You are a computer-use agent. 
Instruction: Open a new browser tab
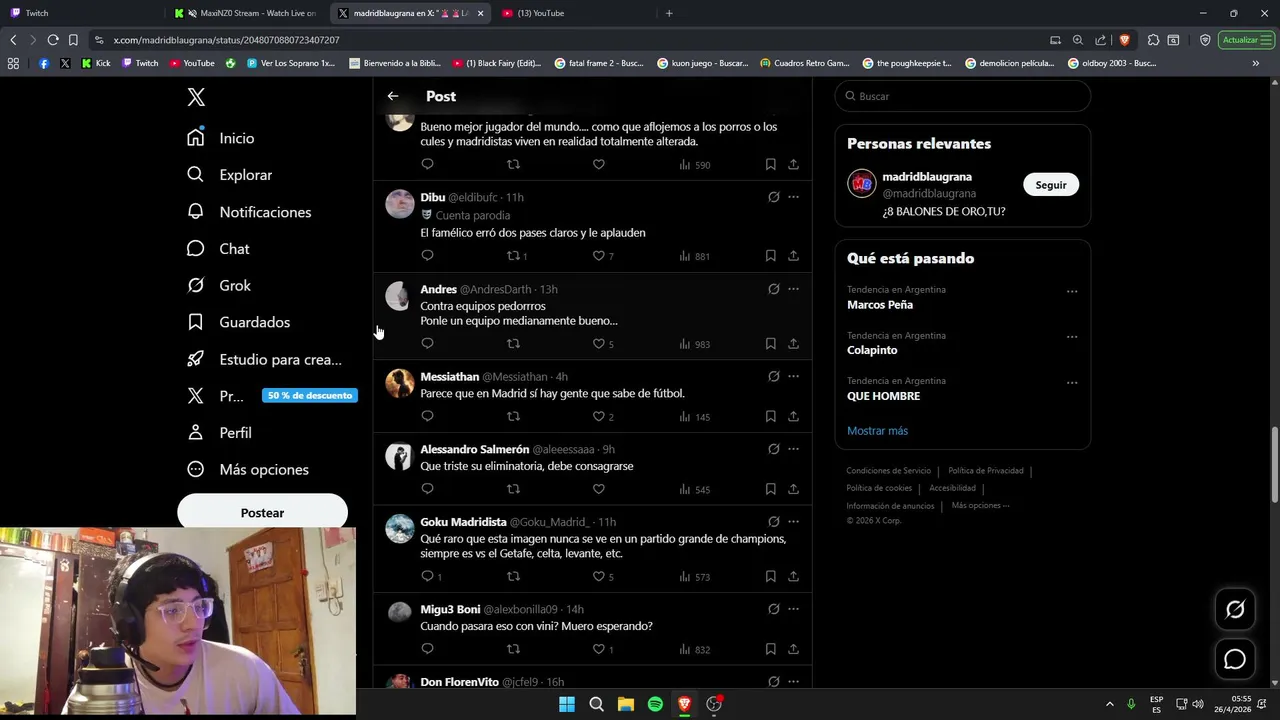(x=669, y=13)
